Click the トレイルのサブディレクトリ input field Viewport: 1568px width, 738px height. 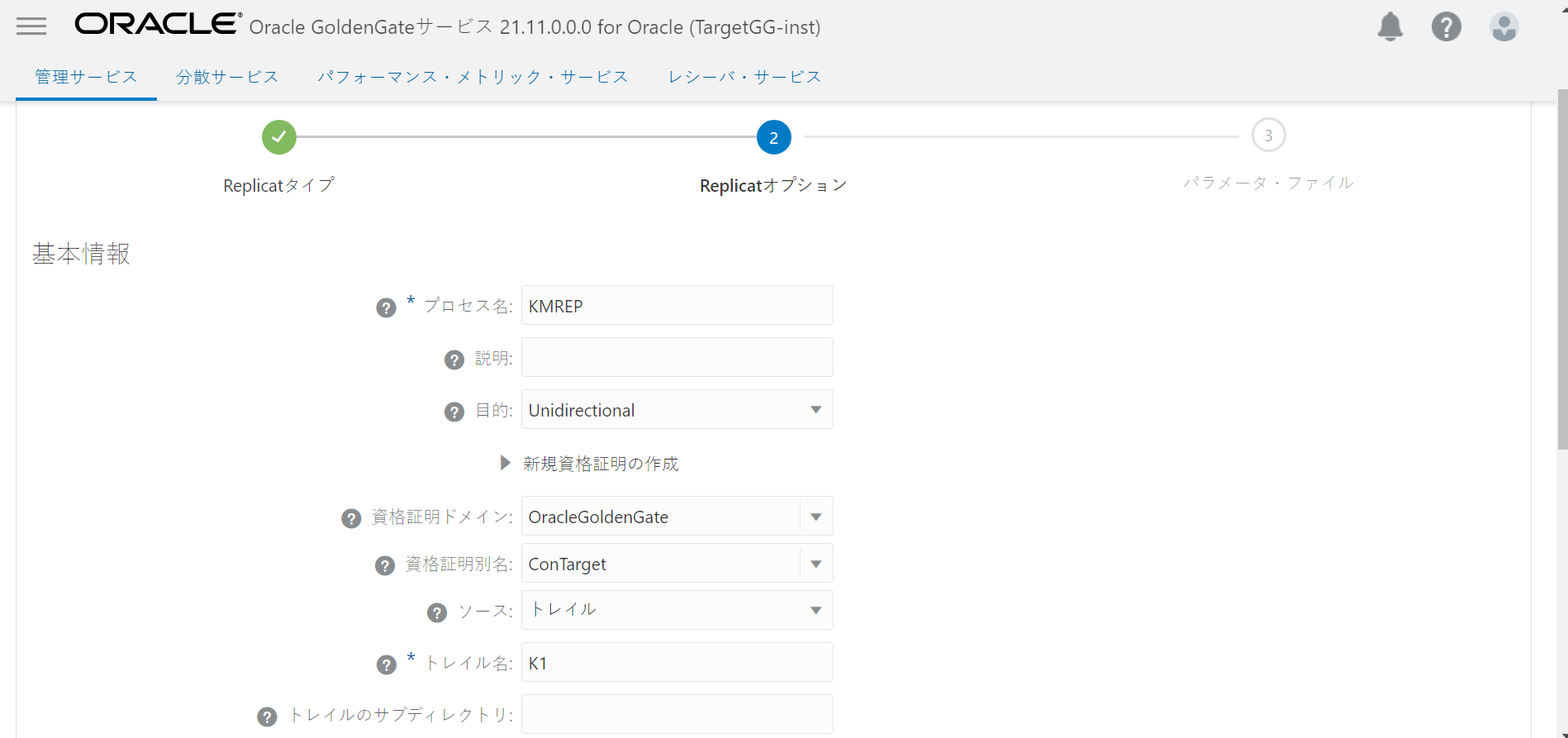(x=677, y=714)
